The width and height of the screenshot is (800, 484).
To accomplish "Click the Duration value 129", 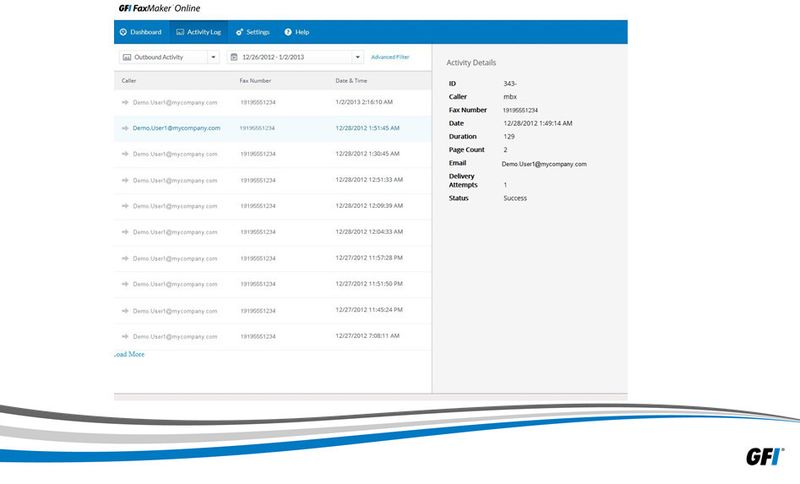I will 509,137.
